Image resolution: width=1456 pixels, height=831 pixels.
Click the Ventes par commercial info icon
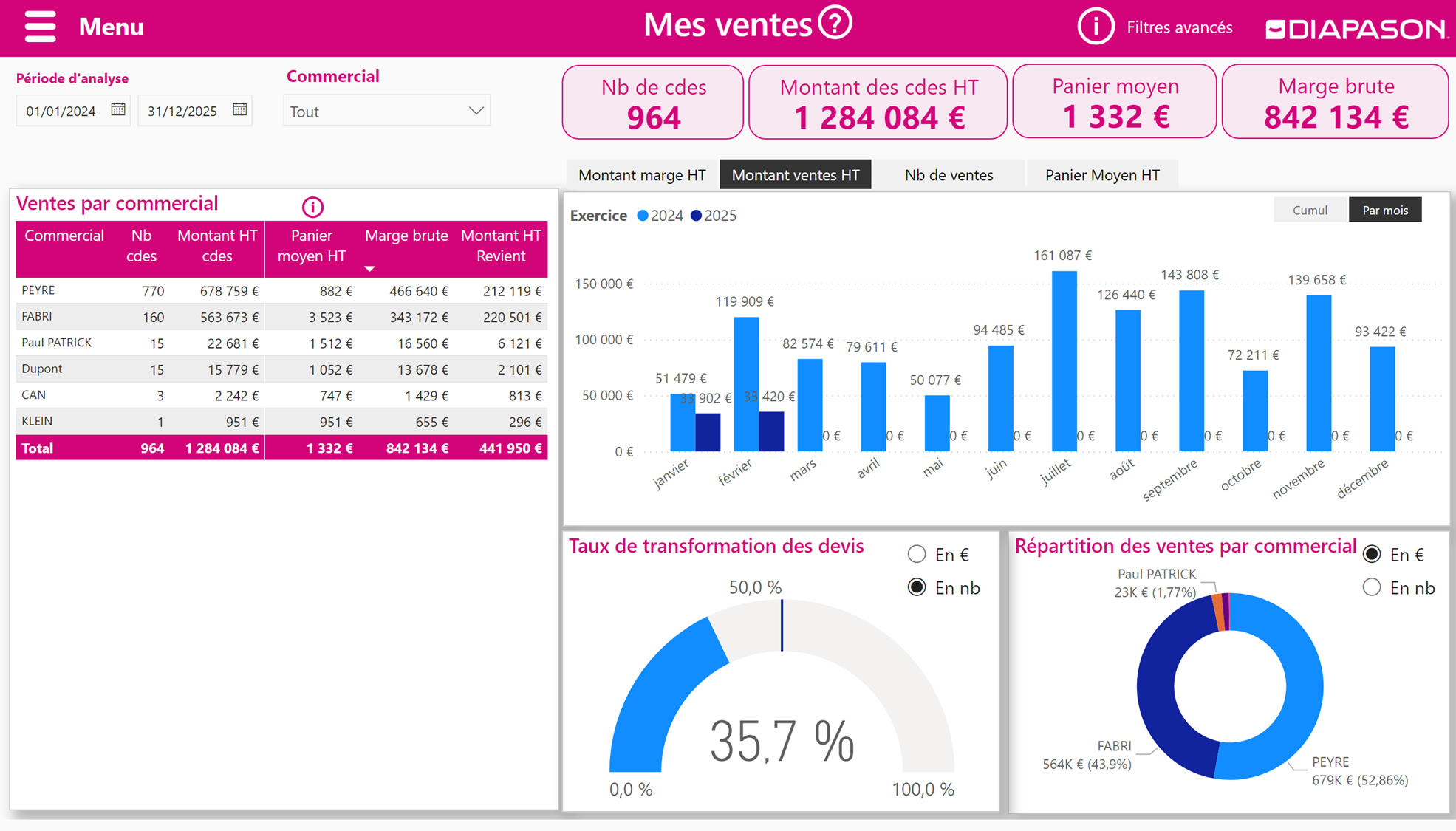click(312, 207)
